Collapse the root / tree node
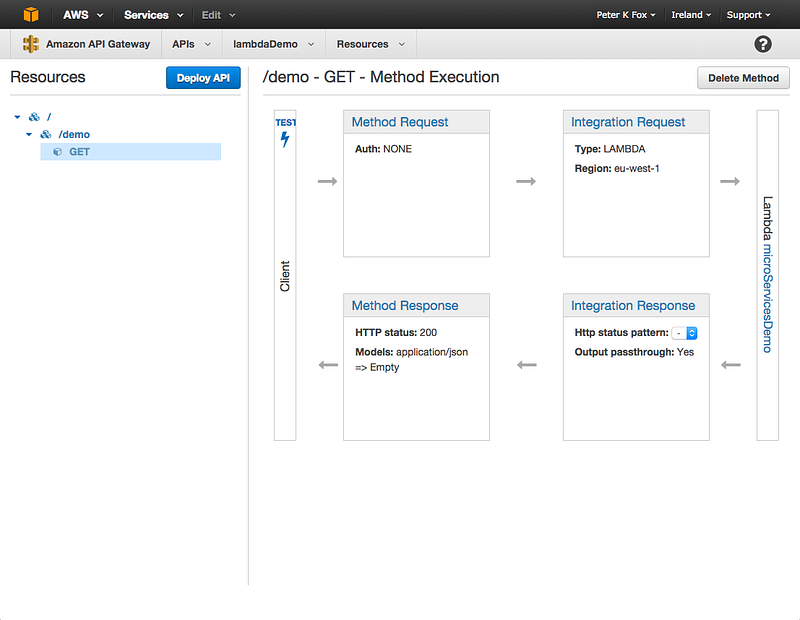The width and height of the screenshot is (800, 620). [x=17, y=117]
